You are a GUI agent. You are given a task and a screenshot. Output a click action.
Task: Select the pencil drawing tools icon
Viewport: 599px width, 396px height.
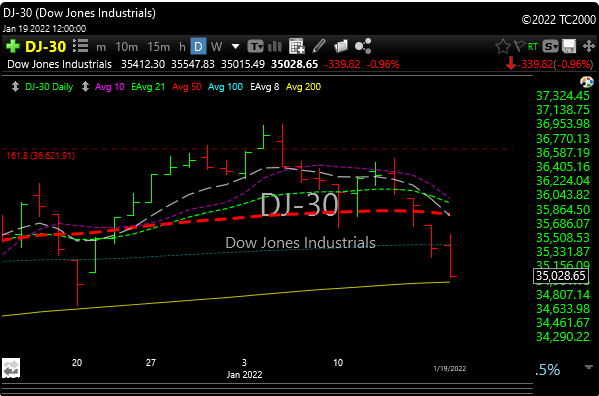point(319,46)
